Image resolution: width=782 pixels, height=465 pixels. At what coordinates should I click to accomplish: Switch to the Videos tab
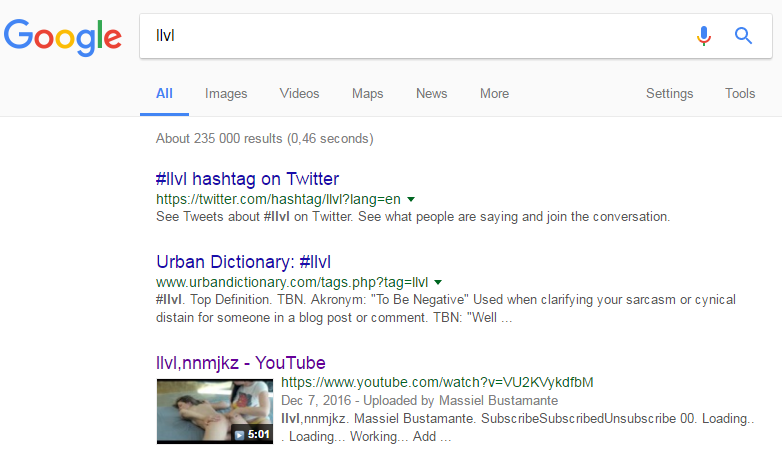(x=299, y=93)
